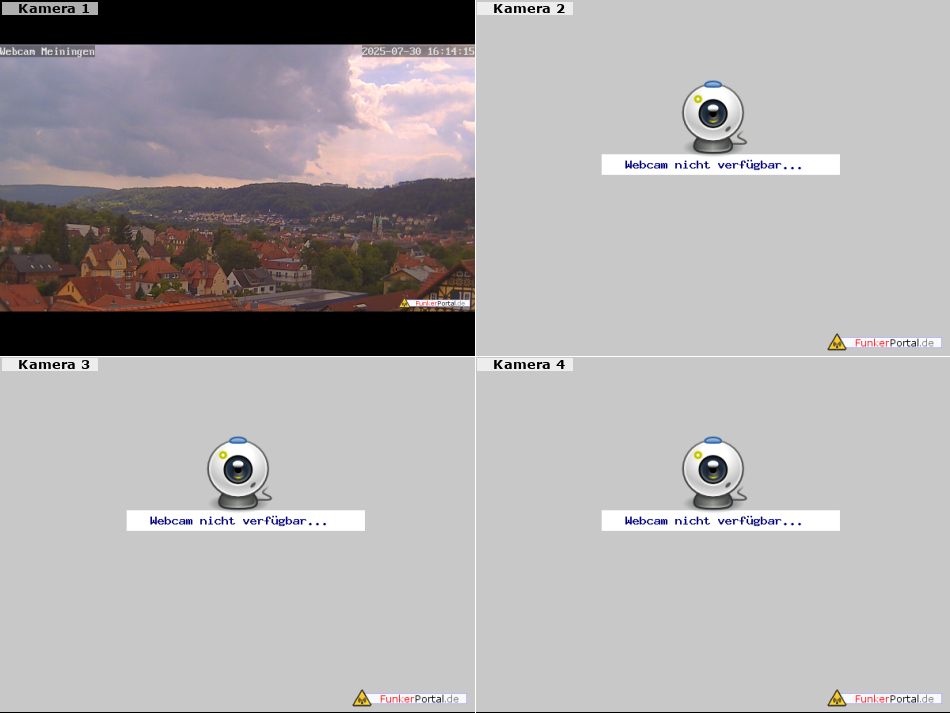This screenshot has height=713, width=950.
Task: Click FunkerPortal.de watermark logo in Kamera 1 image
Action: tap(434, 303)
